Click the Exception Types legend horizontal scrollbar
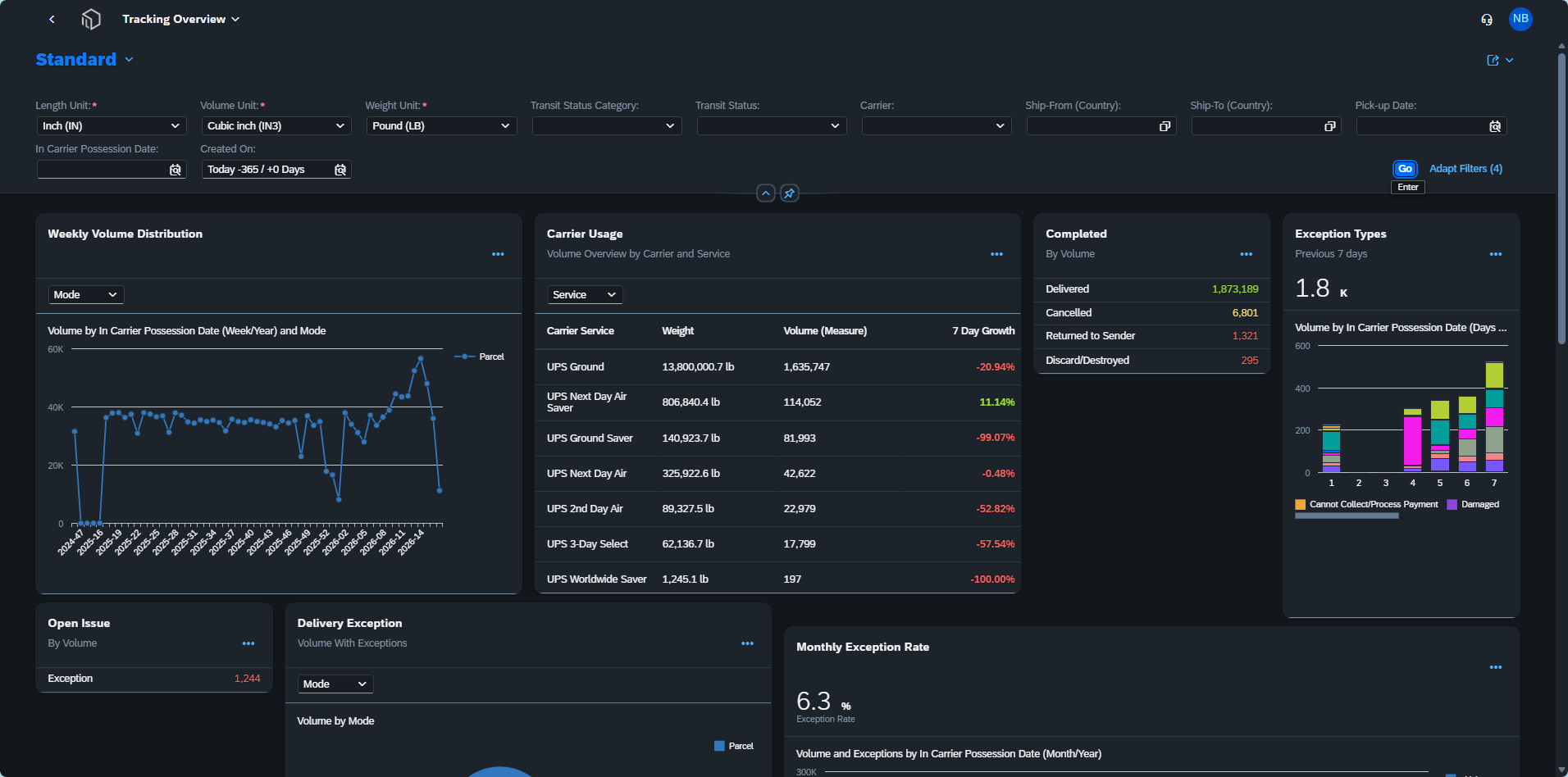 1347,516
